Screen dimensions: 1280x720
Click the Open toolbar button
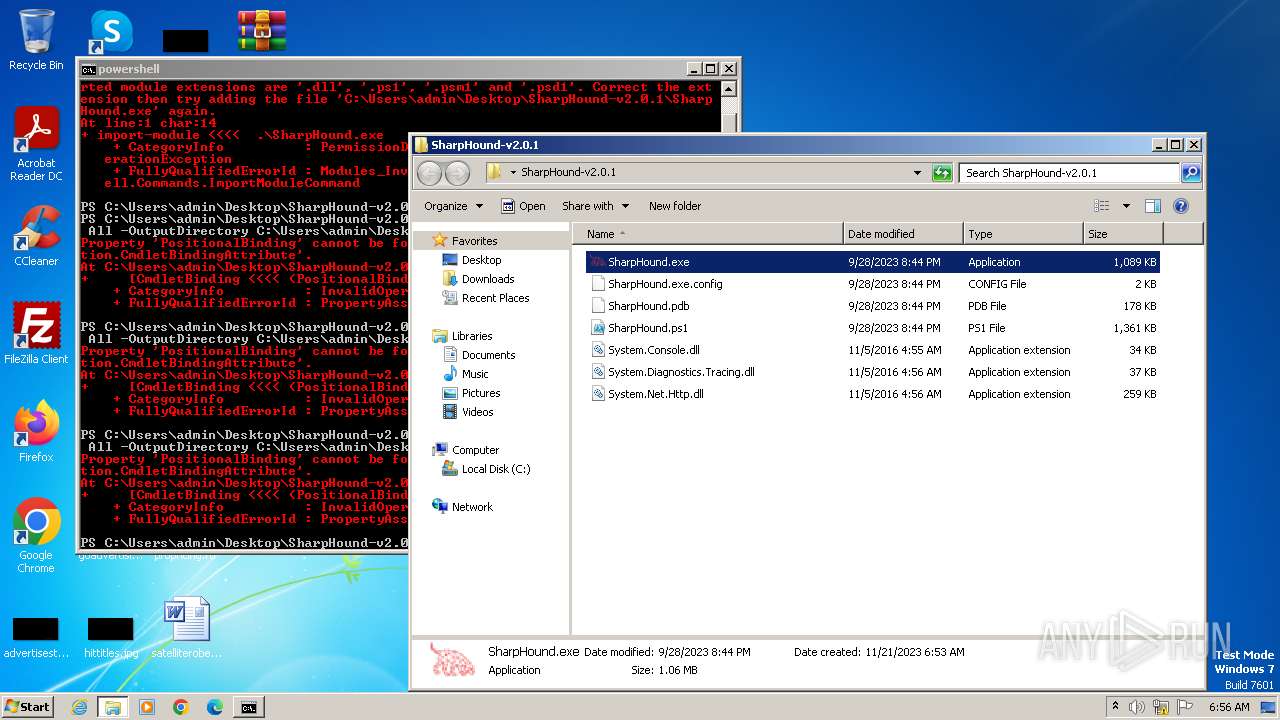point(523,206)
